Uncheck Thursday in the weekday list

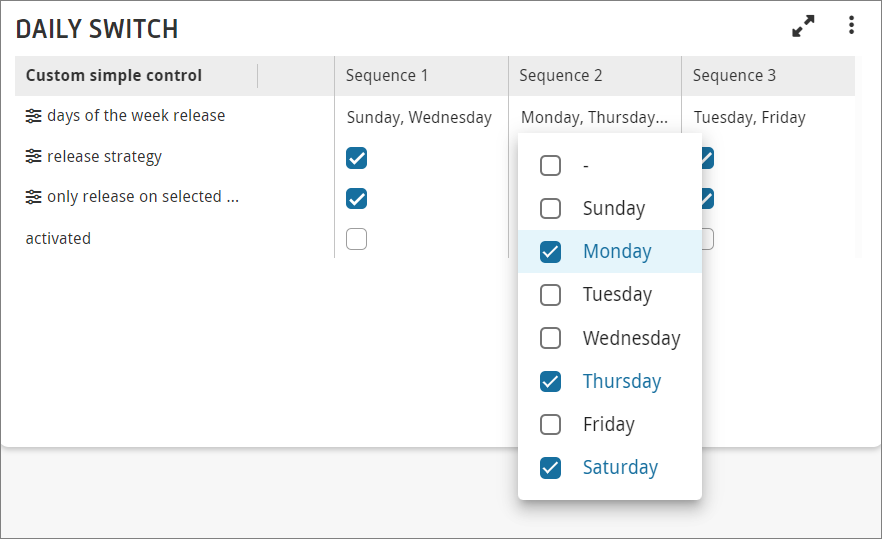610,381
